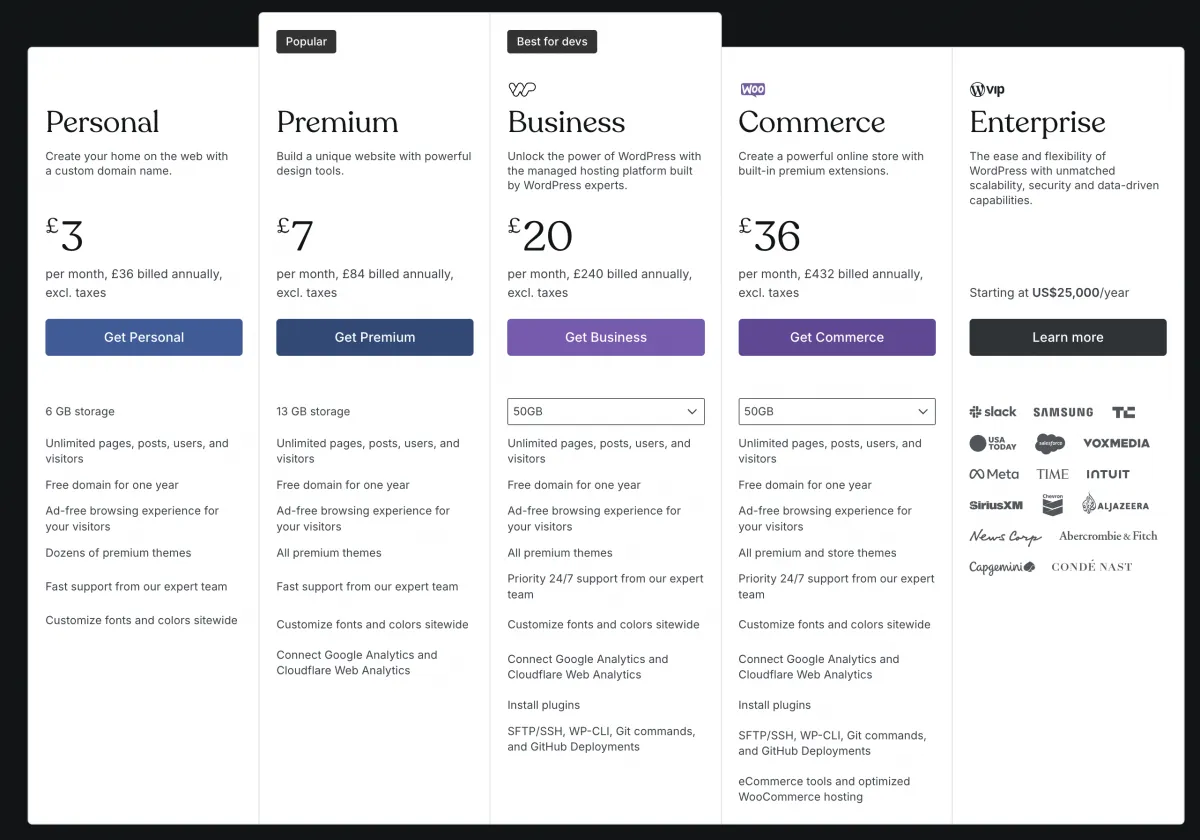
Task: Click Get Business
Action: click(x=605, y=337)
